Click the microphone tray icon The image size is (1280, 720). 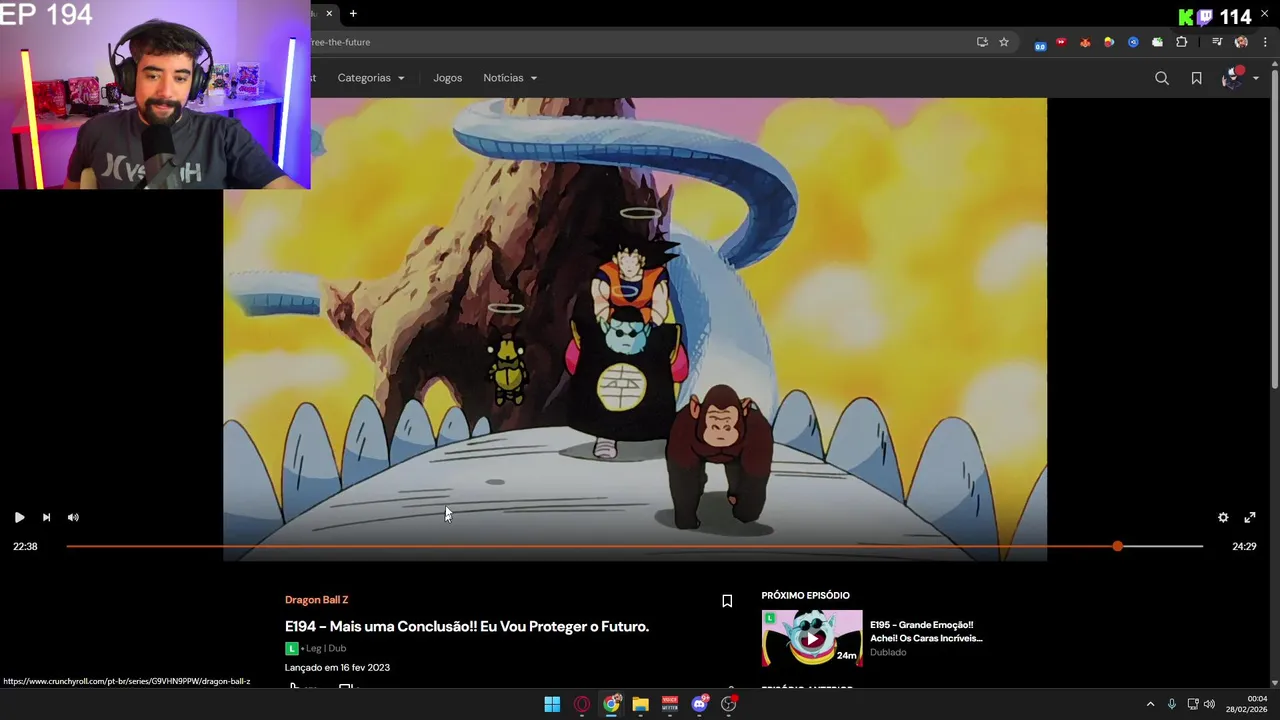pos(1172,704)
